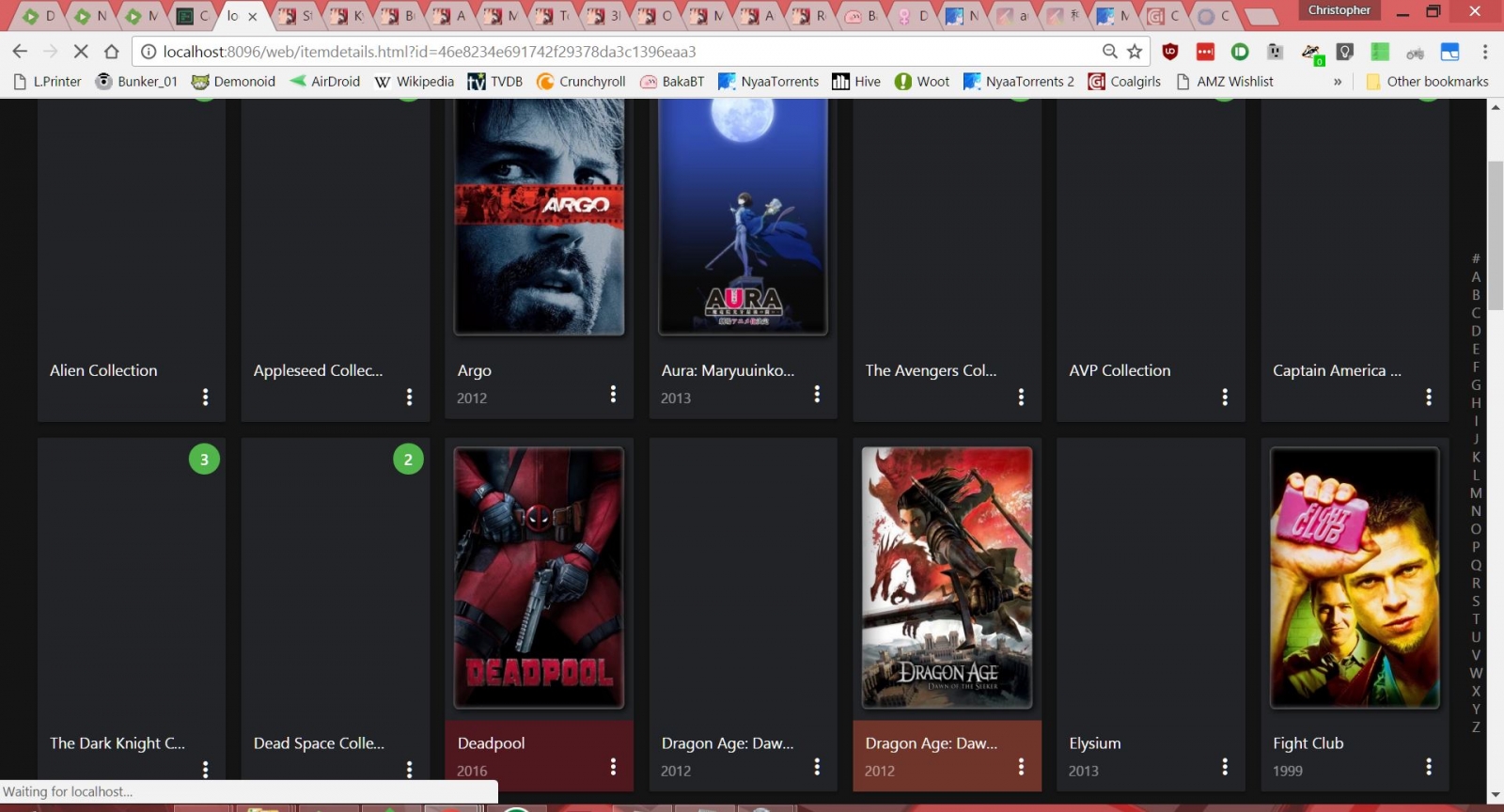Go back to the previous page
The image size is (1504, 812).
[x=20, y=52]
